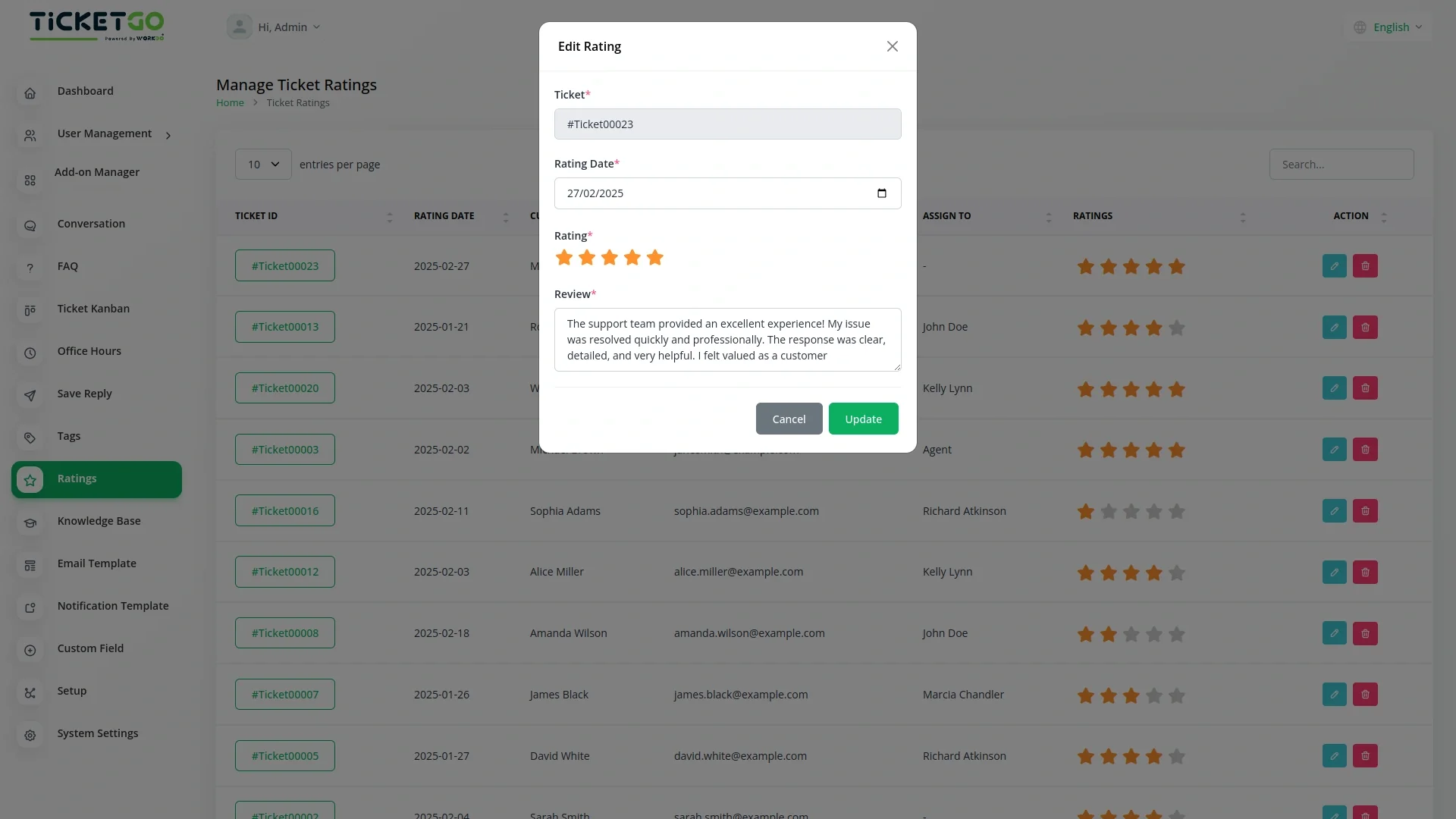Set rating to one star in dialog
Screen dimensions: 1456x819
coord(564,258)
